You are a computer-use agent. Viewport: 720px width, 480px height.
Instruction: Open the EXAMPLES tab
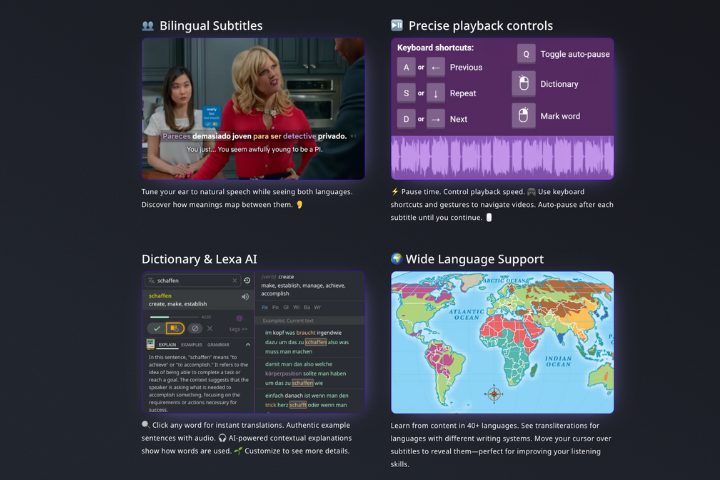pos(193,344)
